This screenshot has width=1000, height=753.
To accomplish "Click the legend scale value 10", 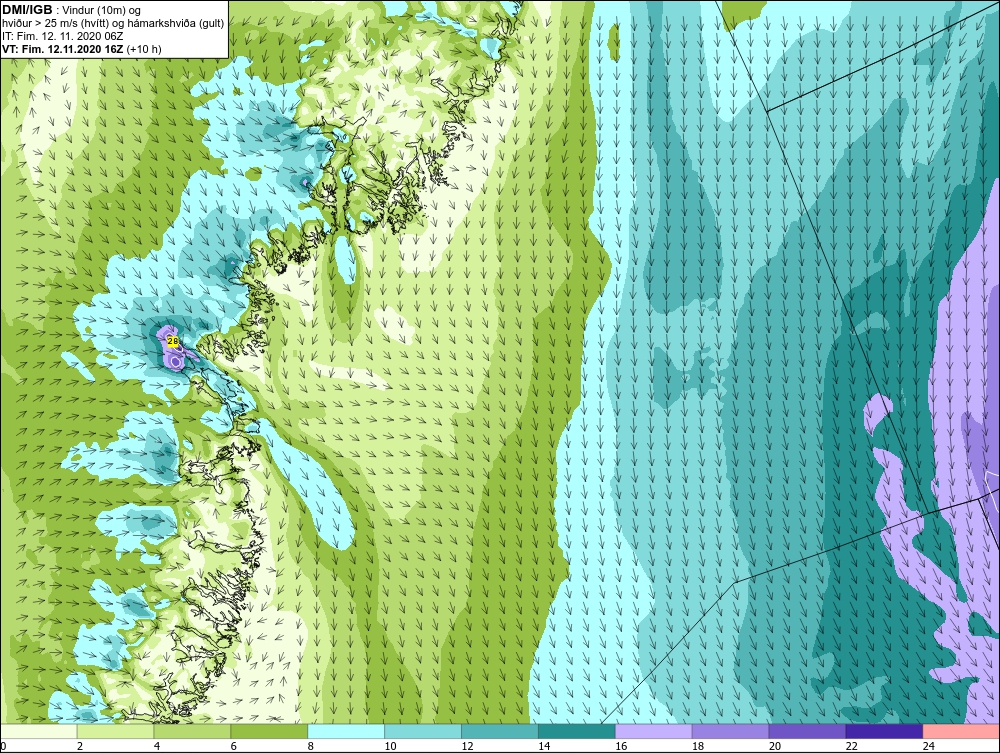I will [390, 746].
